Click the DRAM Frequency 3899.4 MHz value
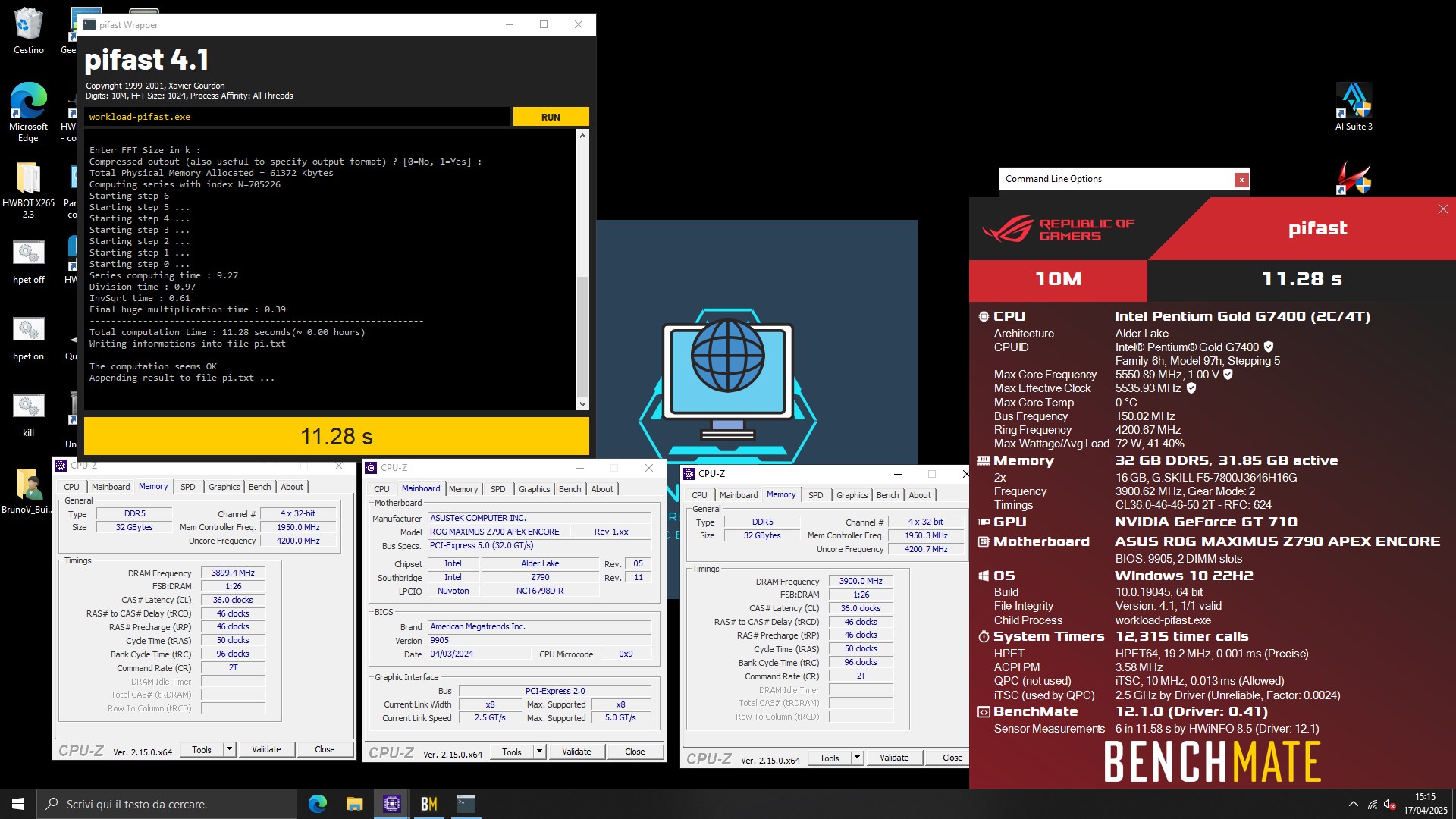This screenshot has height=819, width=1456. coord(233,573)
